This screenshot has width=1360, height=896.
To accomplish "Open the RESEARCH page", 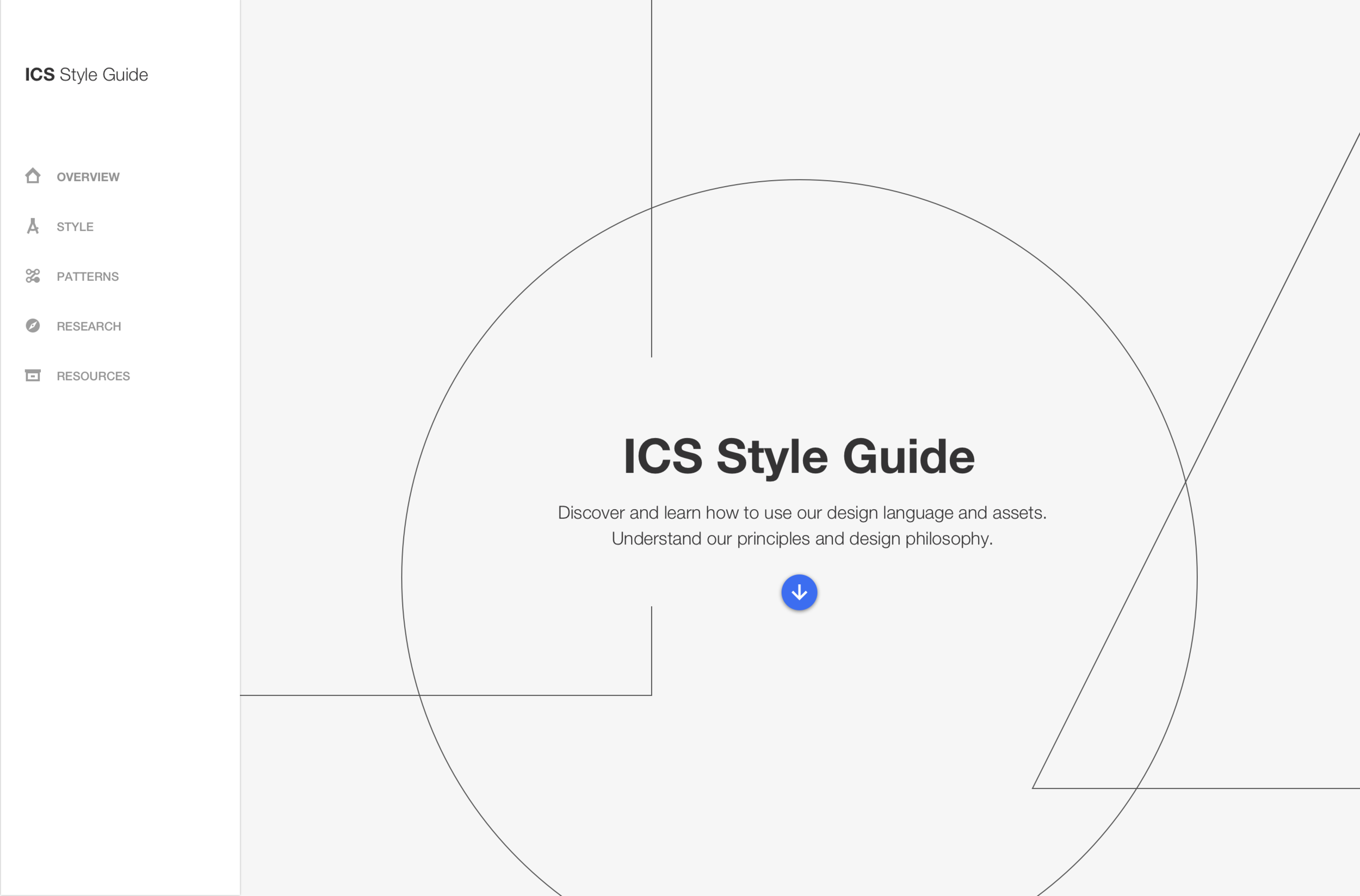I will click(x=89, y=326).
